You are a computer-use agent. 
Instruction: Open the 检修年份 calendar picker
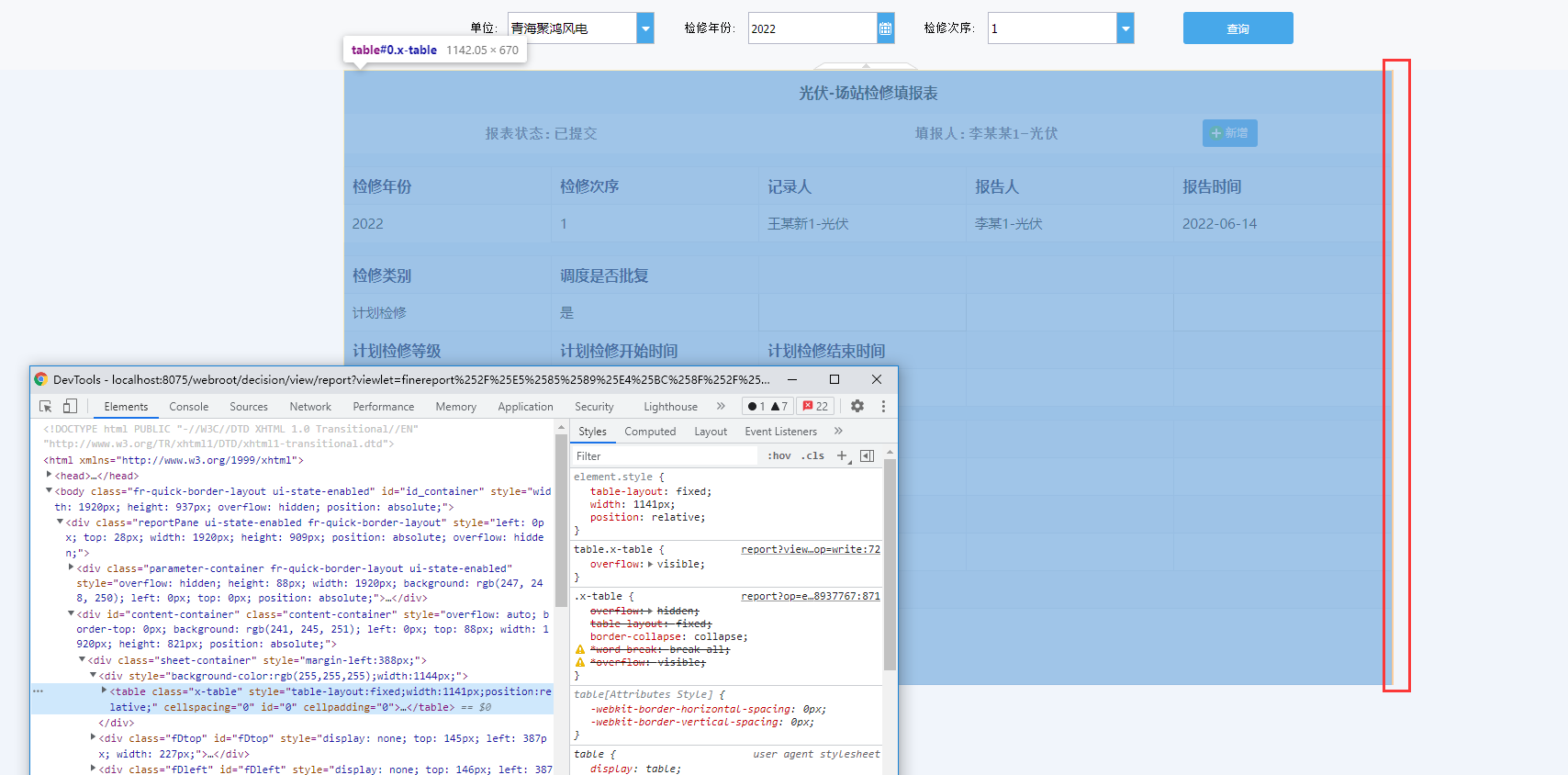pyautogui.click(x=886, y=28)
